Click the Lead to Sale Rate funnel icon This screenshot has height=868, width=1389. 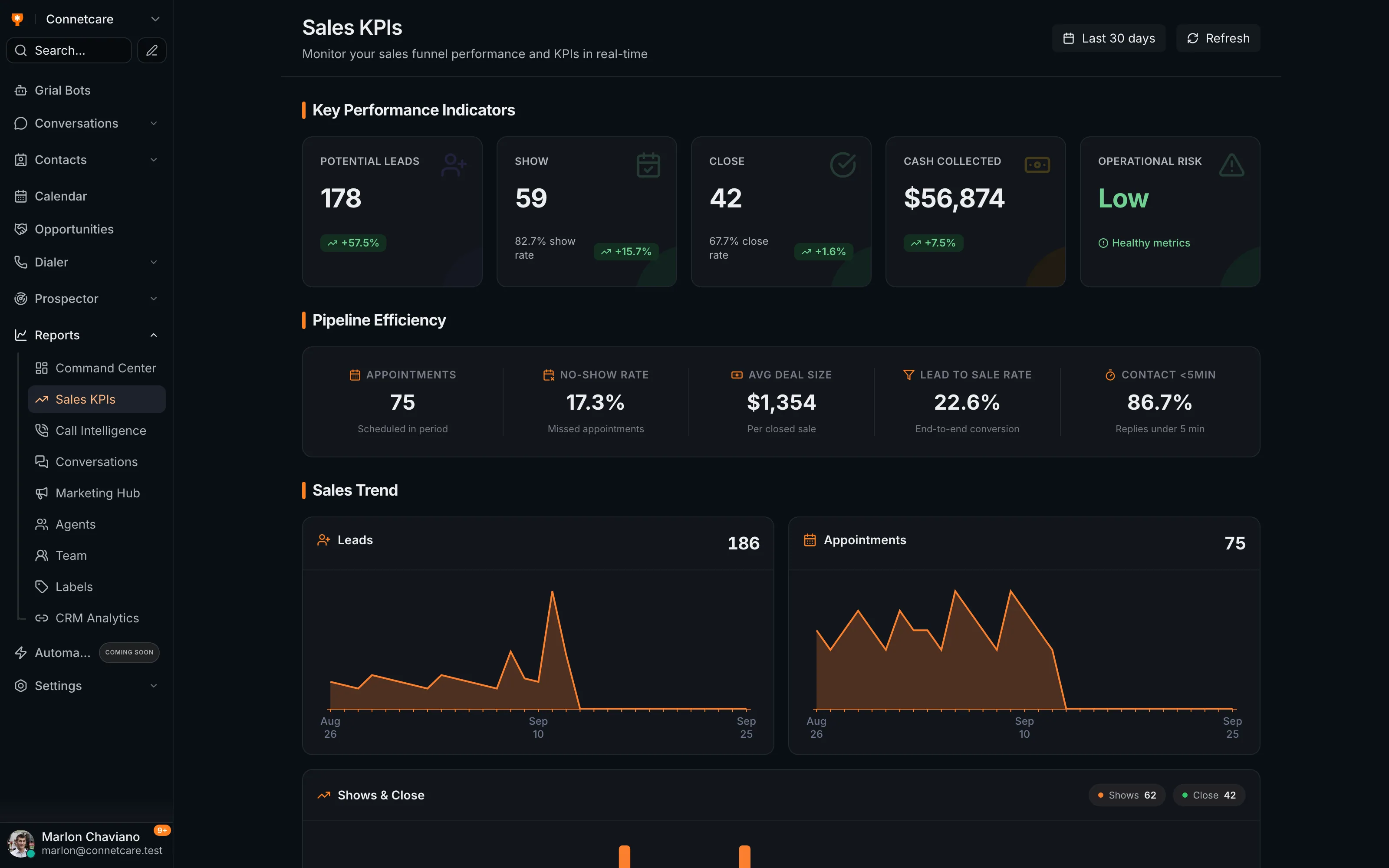(908, 375)
